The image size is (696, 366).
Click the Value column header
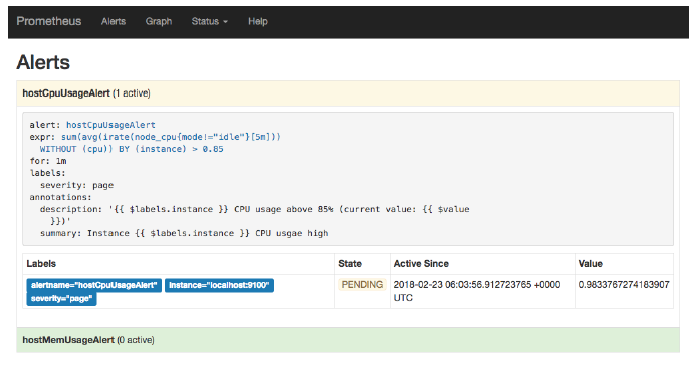coord(590,264)
